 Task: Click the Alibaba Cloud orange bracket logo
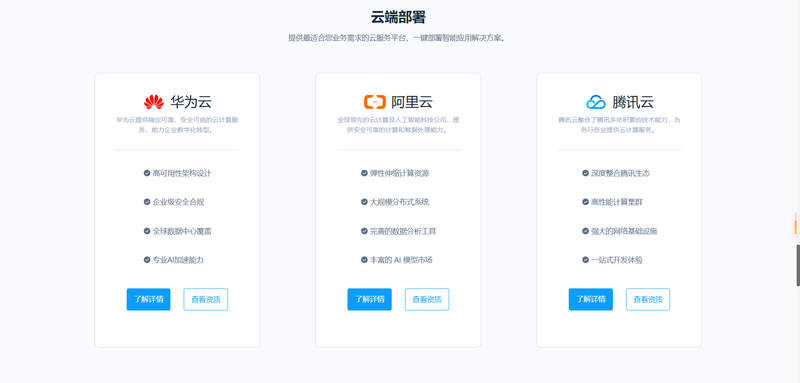tap(374, 102)
